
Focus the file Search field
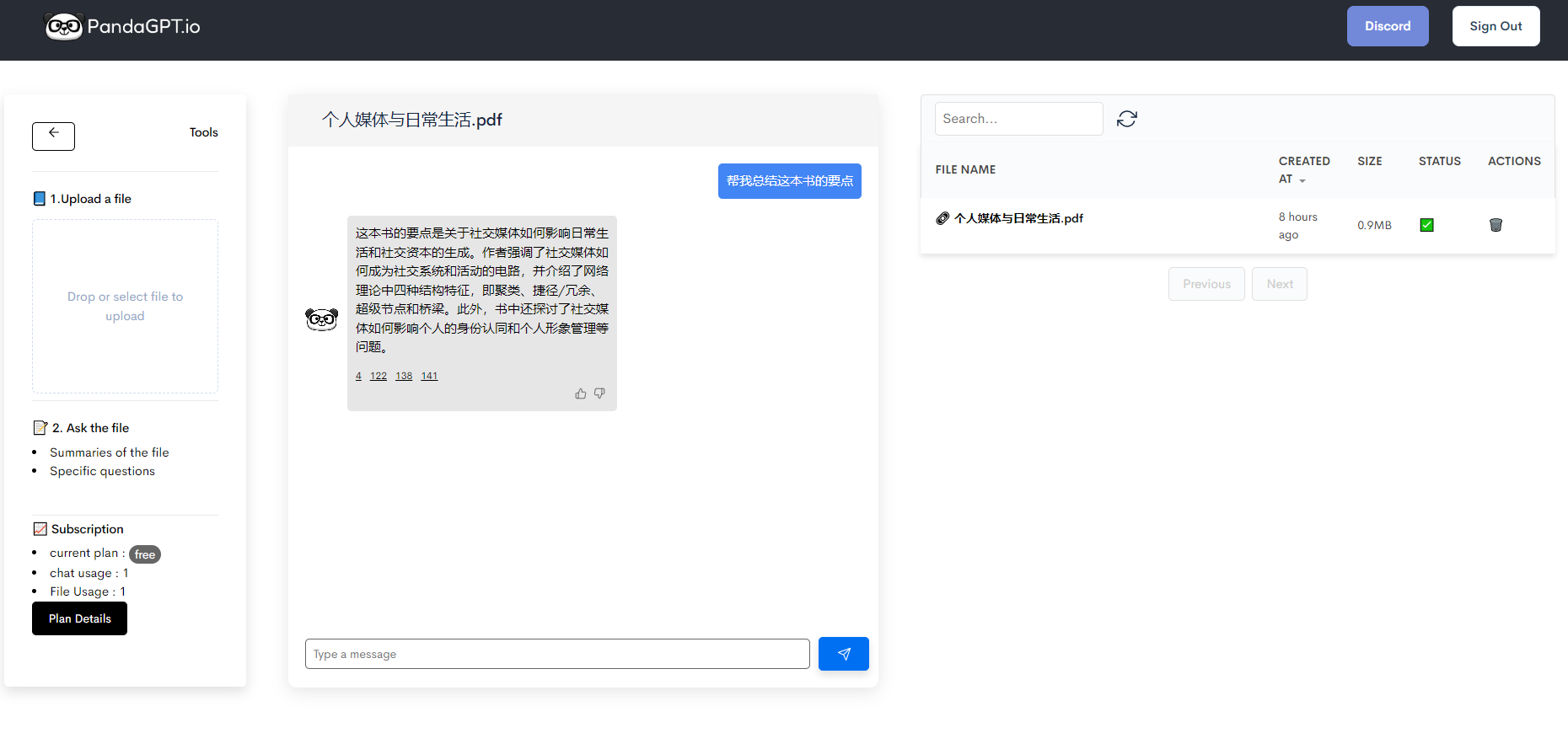point(1018,119)
